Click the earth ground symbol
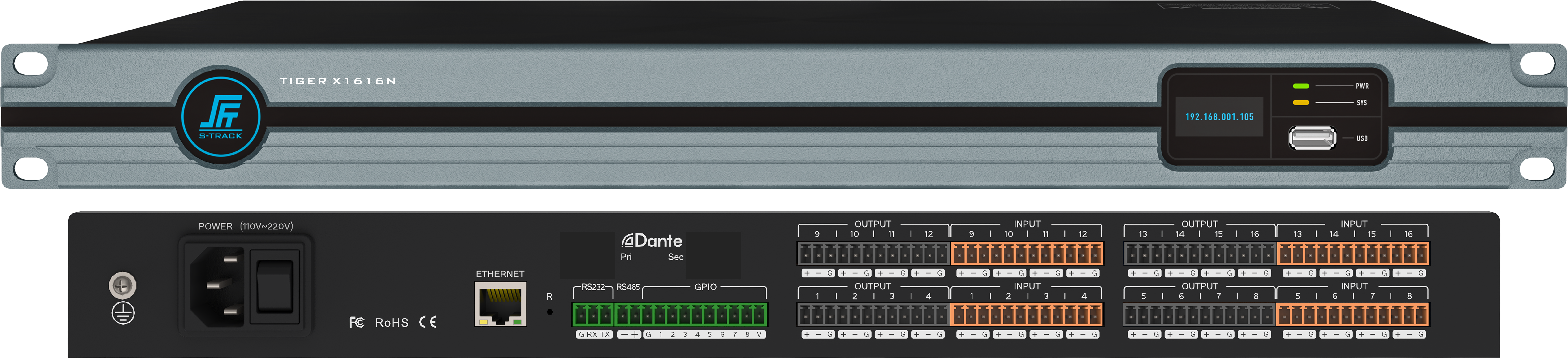The image size is (1568, 358). (x=123, y=313)
